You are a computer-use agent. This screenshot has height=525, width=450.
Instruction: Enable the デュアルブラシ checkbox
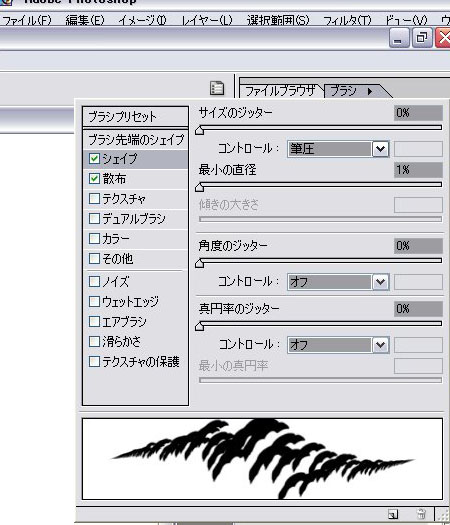[x=94, y=219]
